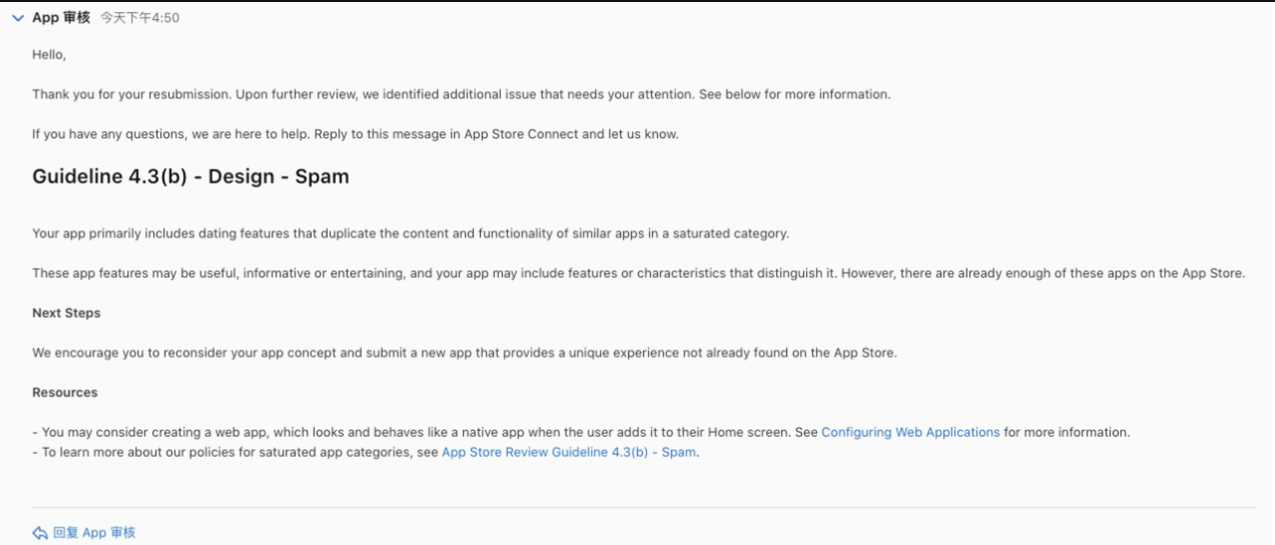Screen dimensions: 1275x545
Task: Click the reply arrow icon
Action: [x=40, y=533]
